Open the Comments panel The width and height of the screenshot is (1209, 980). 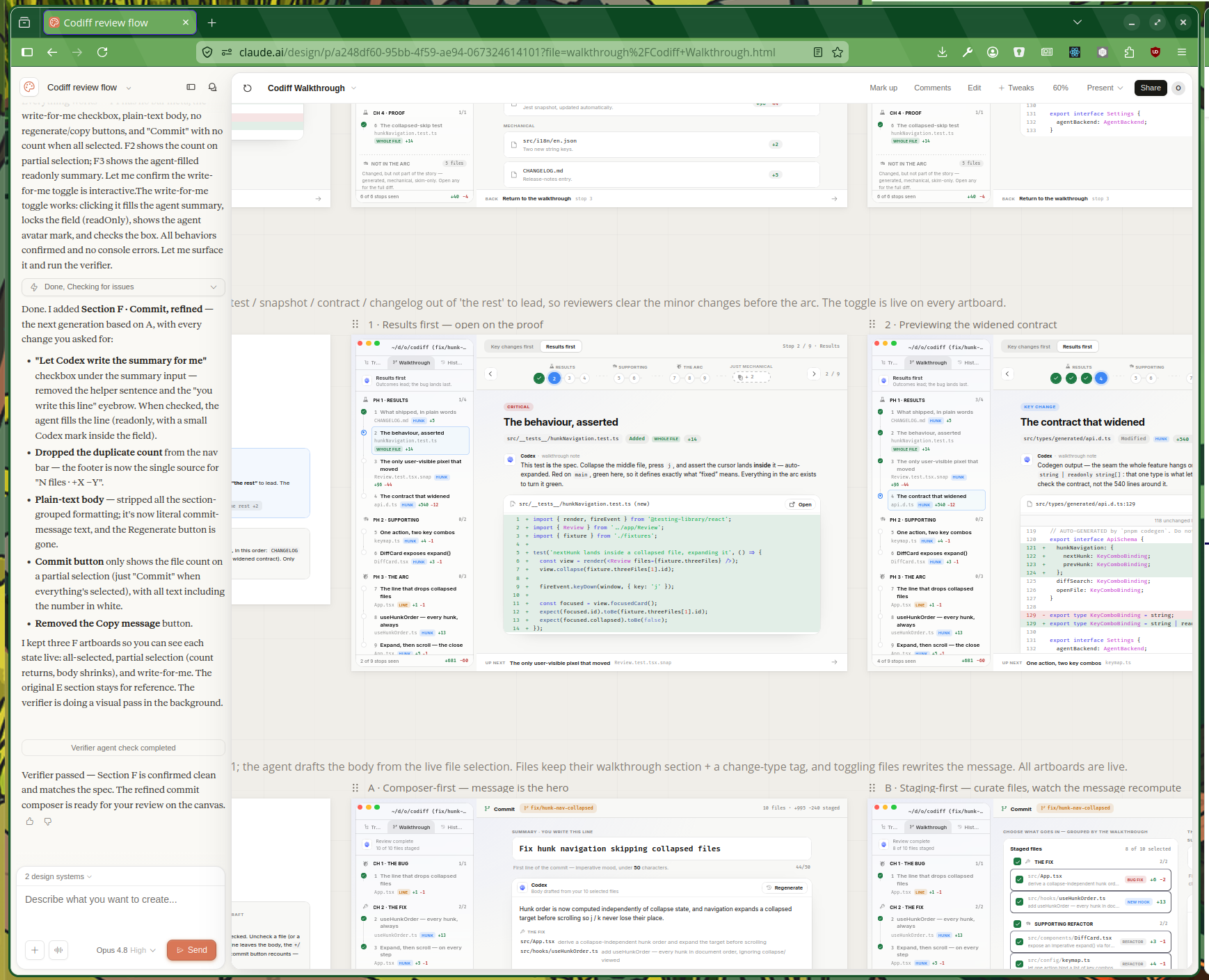[x=932, y=88]
